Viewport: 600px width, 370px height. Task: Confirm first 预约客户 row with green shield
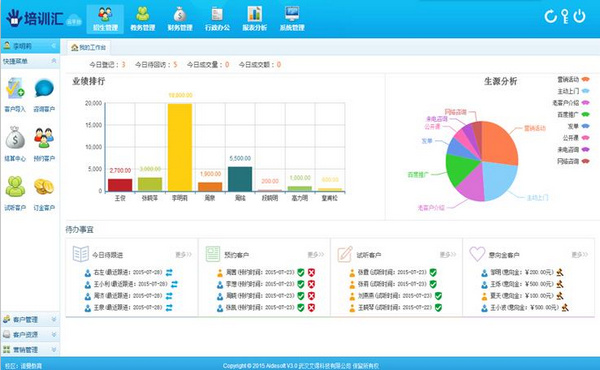[301, 272]
